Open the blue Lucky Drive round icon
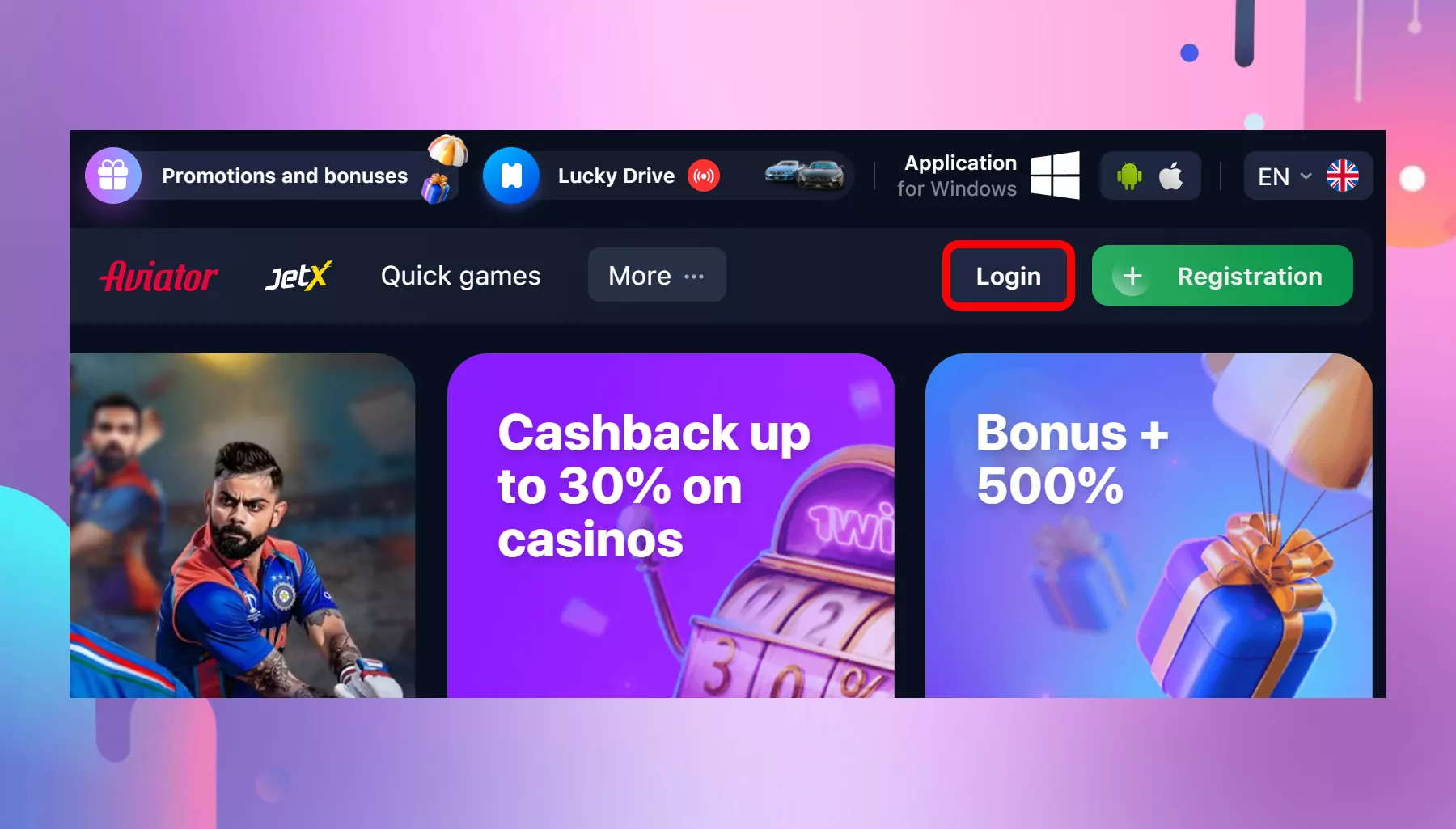 click(x=511, y=176)
